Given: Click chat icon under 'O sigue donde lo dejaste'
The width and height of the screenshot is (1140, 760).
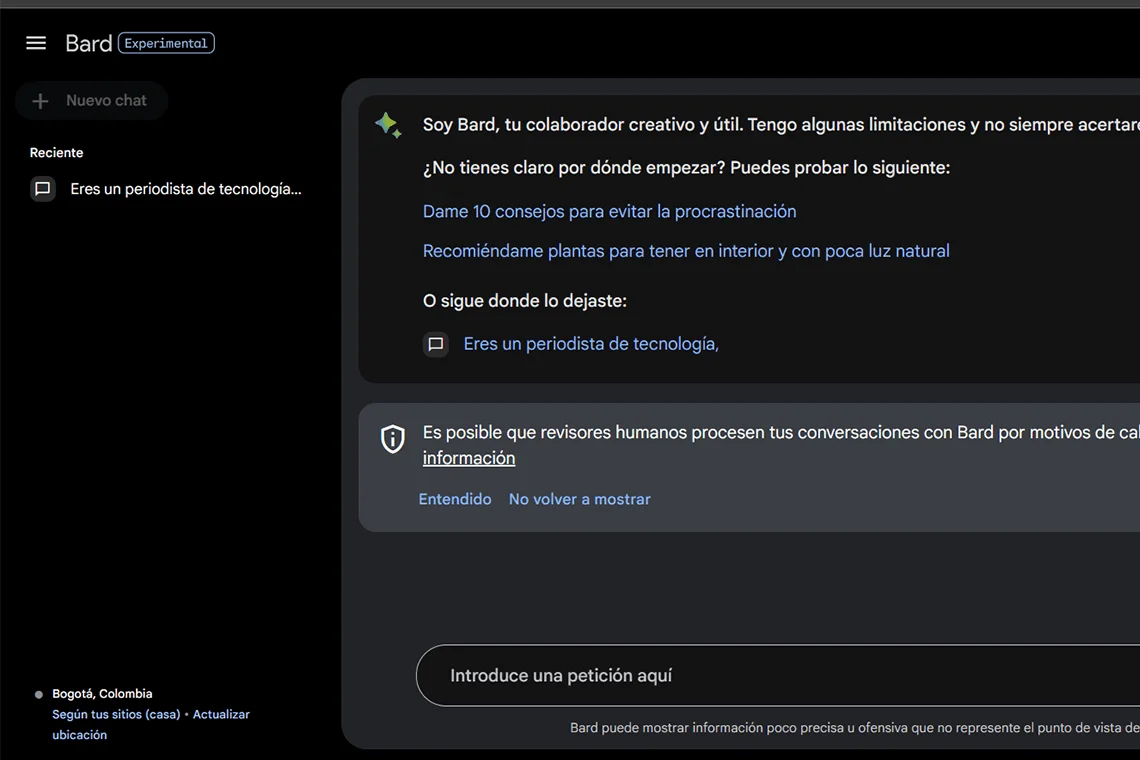Looking at the screenshot, I should pyautogui.click(x=436, y=344).
